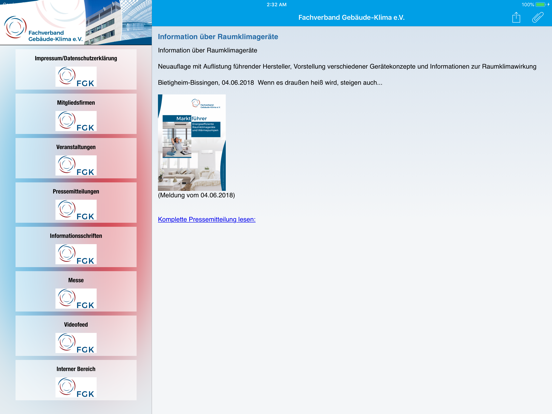The height and width of the screenshot is (414, 552).
Task: Click the Neuauflage mit Auflistung paragraph
Action: tap(347, 67)
